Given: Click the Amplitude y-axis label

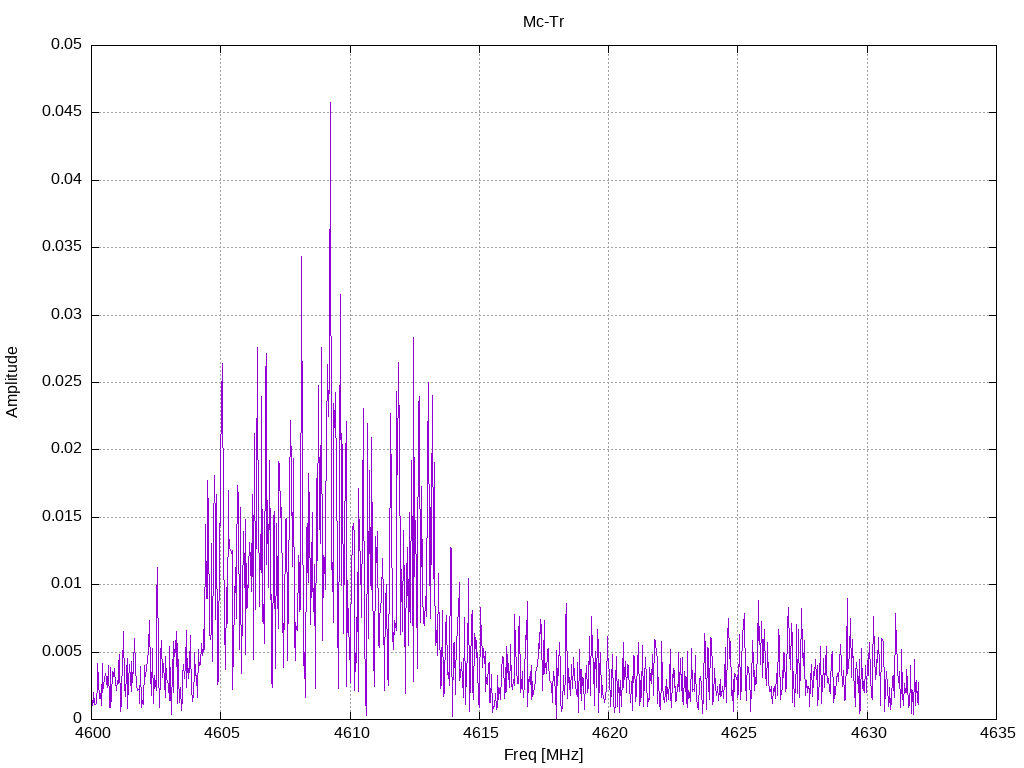Looking at the screenshot, I should (x=13, y=381).
